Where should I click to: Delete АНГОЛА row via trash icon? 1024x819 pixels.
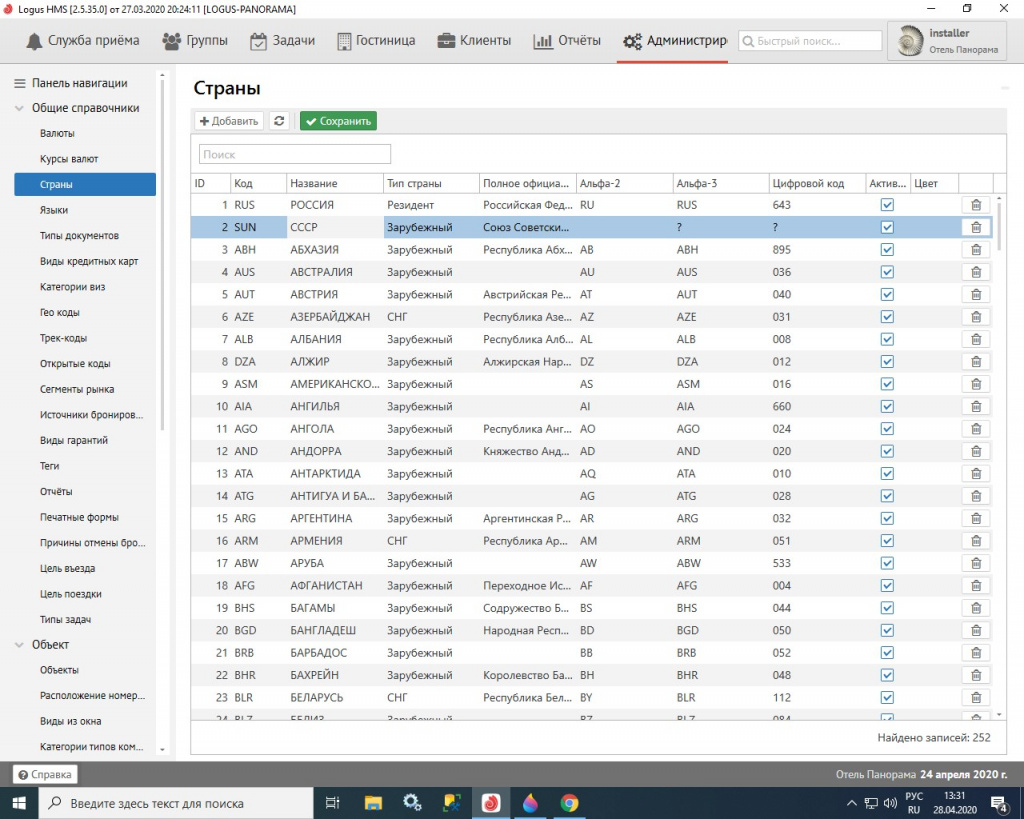(x=976, y=429)
